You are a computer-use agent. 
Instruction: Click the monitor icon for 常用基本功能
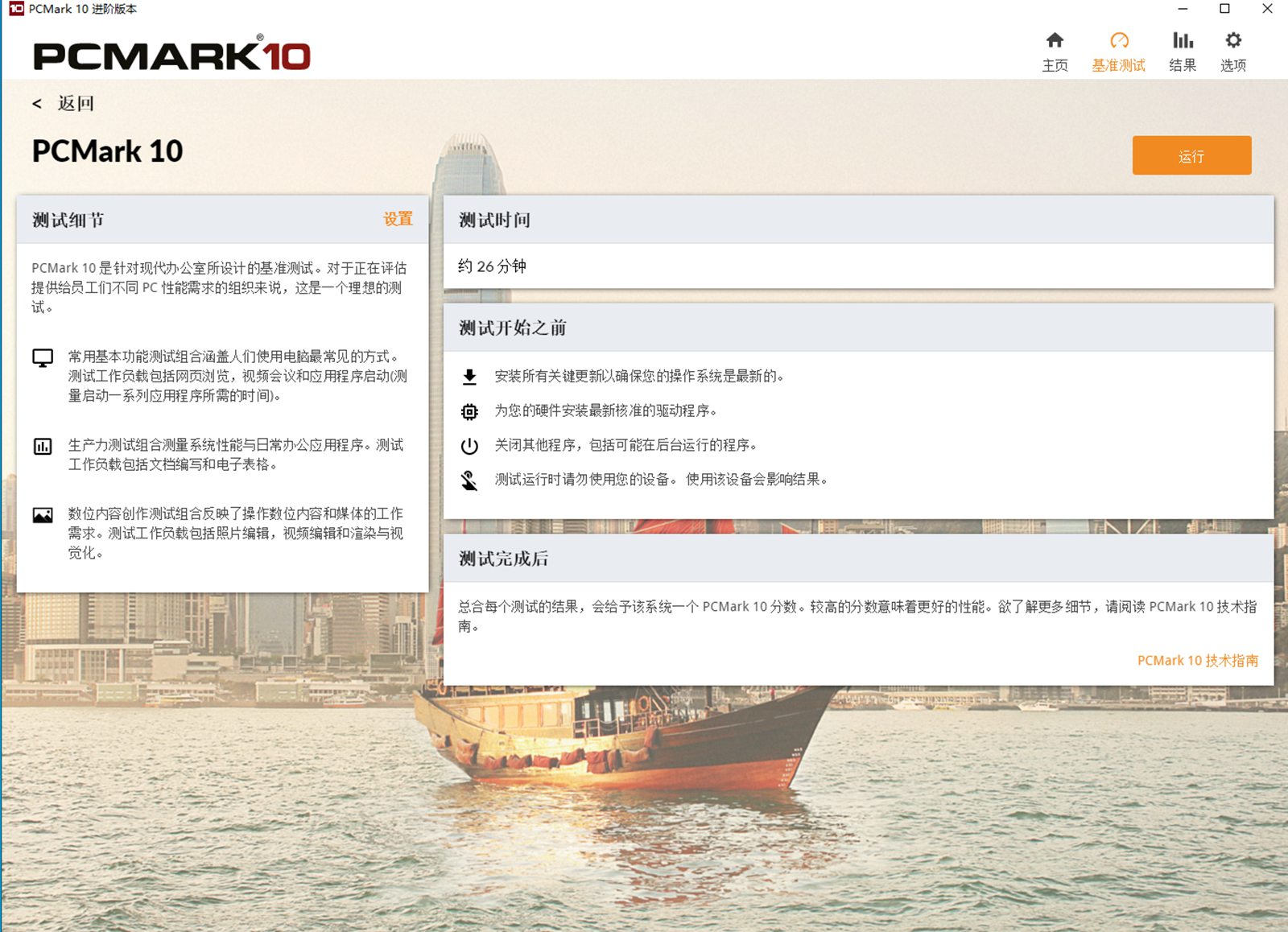pyautogui.click(x=43, y=358)
